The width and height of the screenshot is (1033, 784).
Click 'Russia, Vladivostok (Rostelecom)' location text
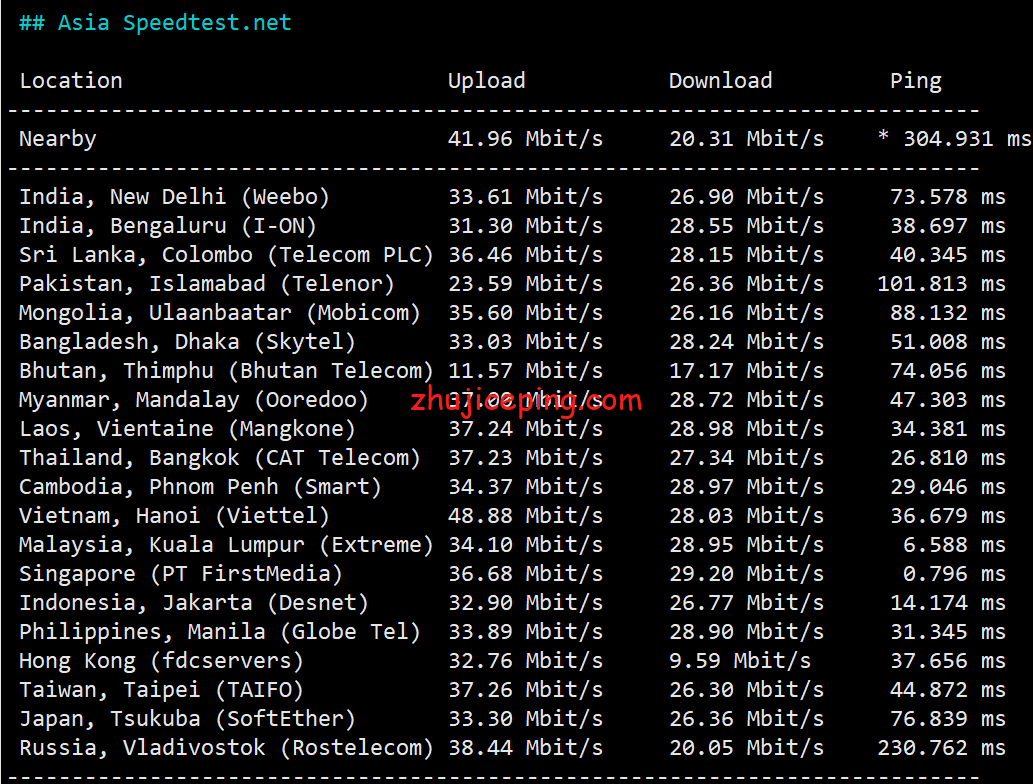[x=226, y=748]
